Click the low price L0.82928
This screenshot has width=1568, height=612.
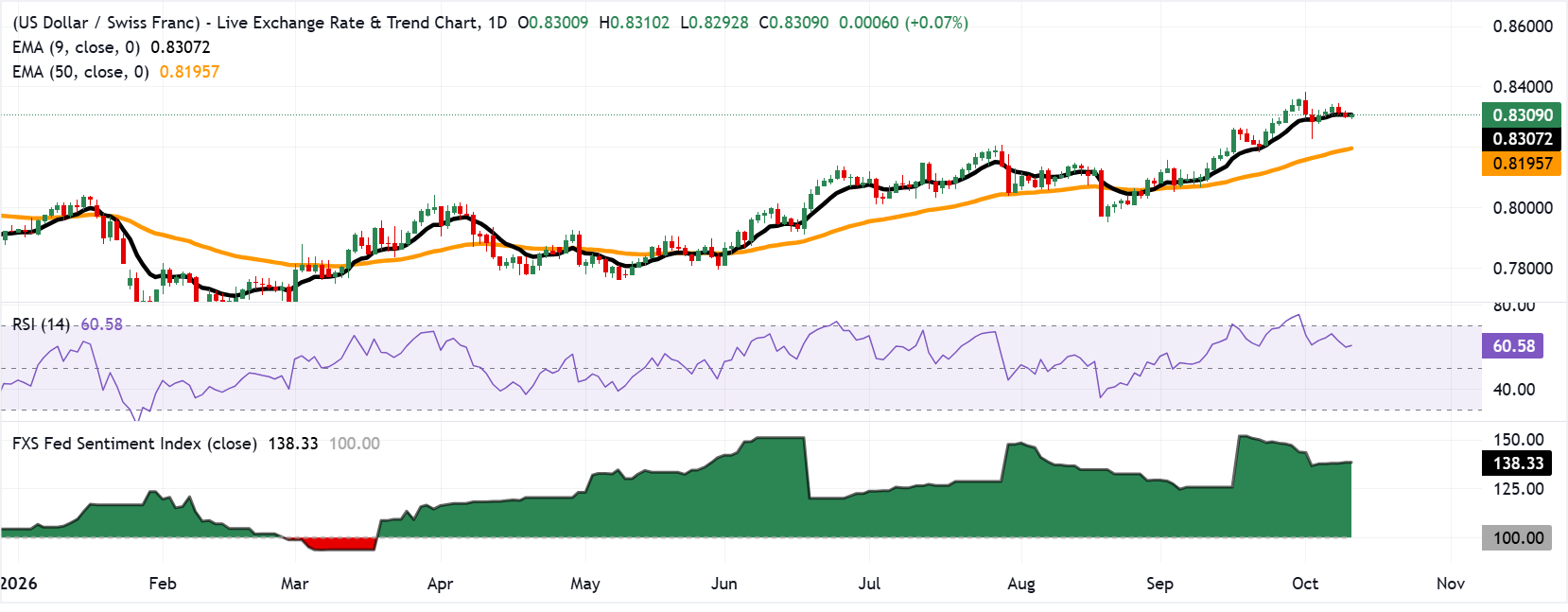coord(714,23)
